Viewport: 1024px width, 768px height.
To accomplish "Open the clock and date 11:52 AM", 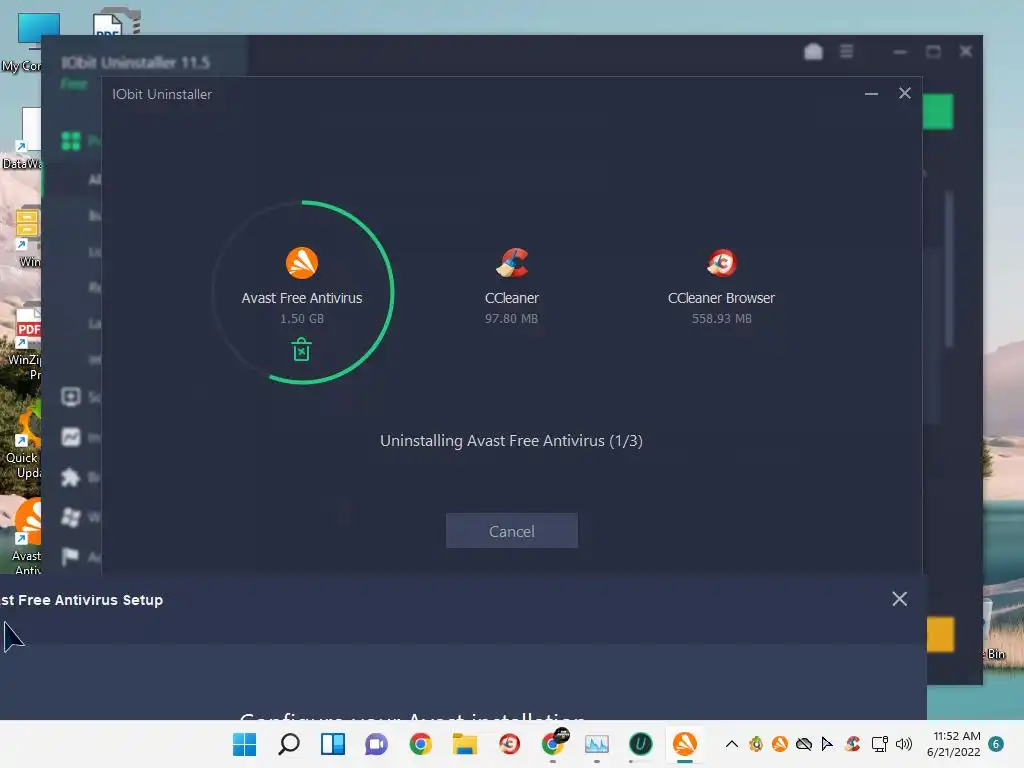I will [954, 744].
